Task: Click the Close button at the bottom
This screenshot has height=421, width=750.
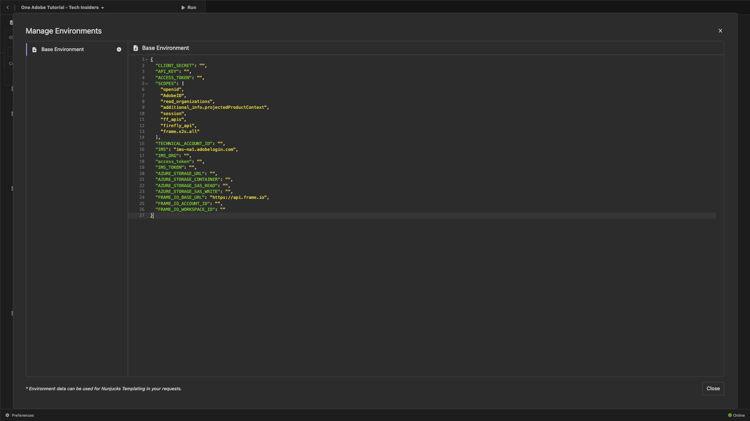Action: coord(713,388)
